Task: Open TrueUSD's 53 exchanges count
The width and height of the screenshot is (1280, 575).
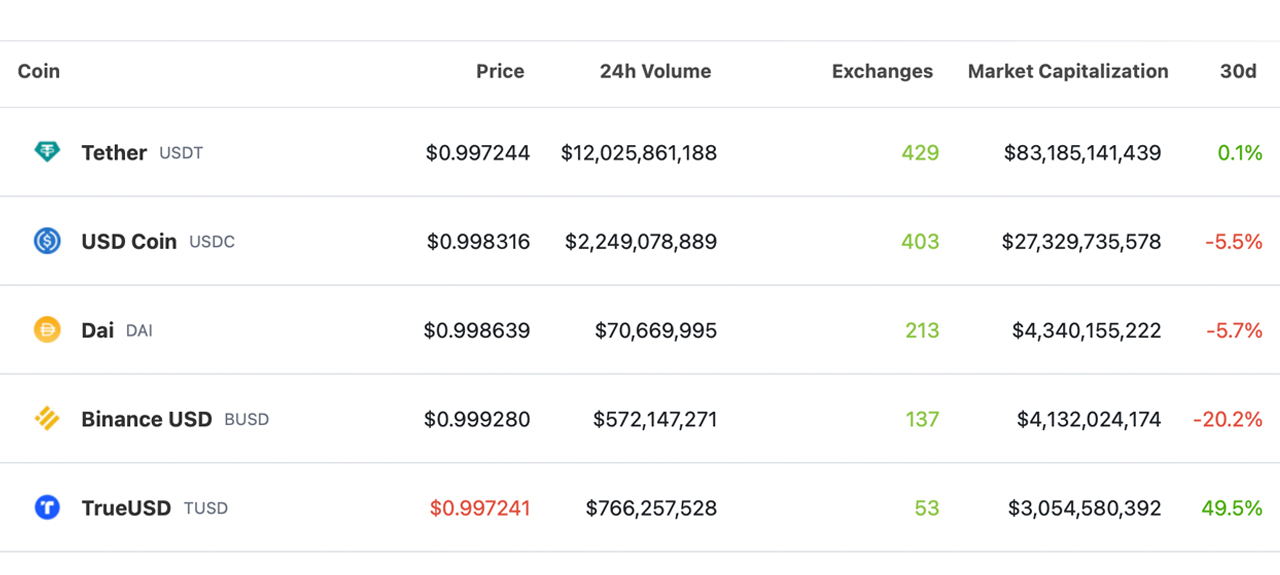Action: [927, 508]
